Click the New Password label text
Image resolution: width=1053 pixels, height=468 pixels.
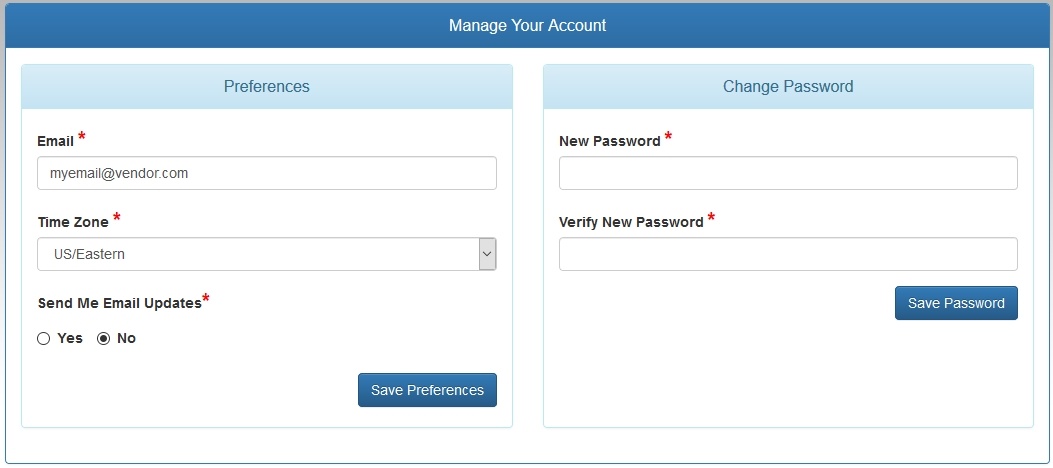tap(610, 142)
